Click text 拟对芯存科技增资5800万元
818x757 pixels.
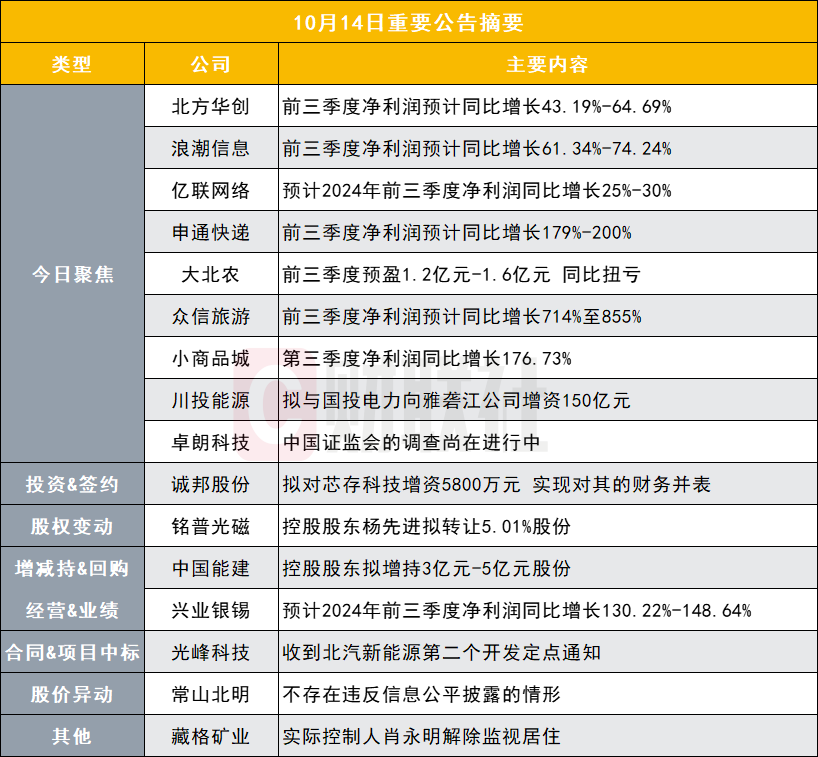point(401,484)
